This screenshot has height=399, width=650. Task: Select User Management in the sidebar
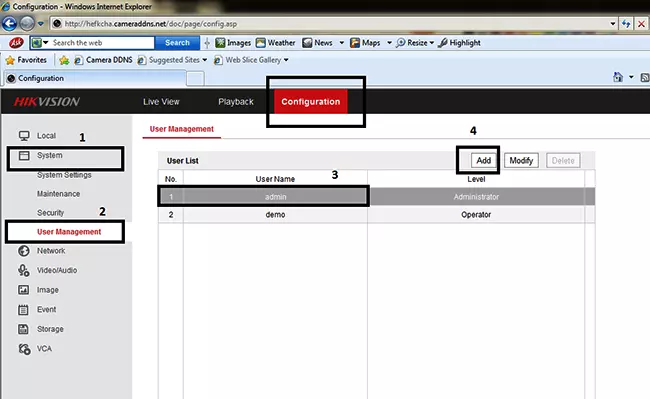tap(69, 232)
